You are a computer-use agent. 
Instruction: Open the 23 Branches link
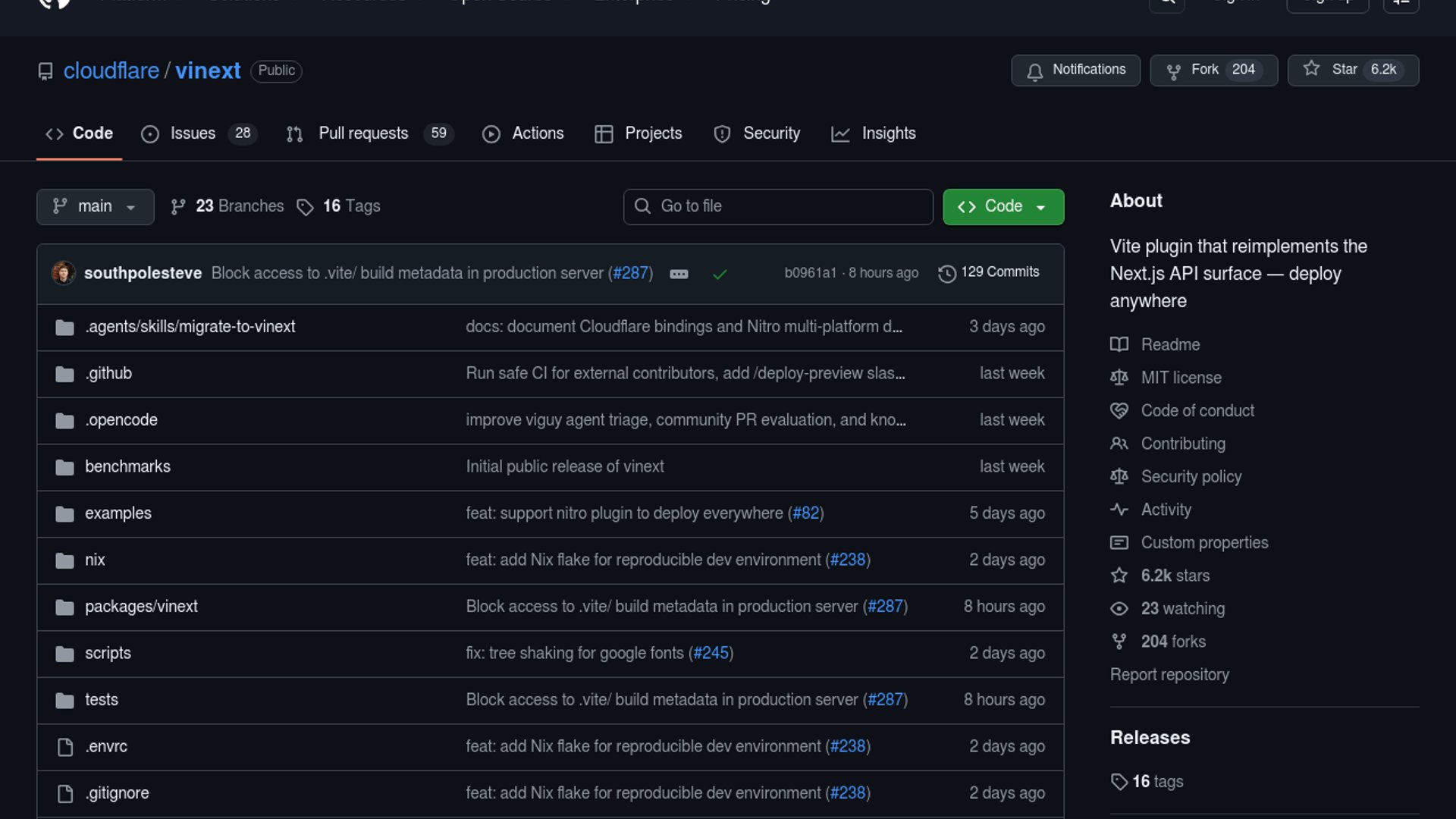tap(227, 206)
